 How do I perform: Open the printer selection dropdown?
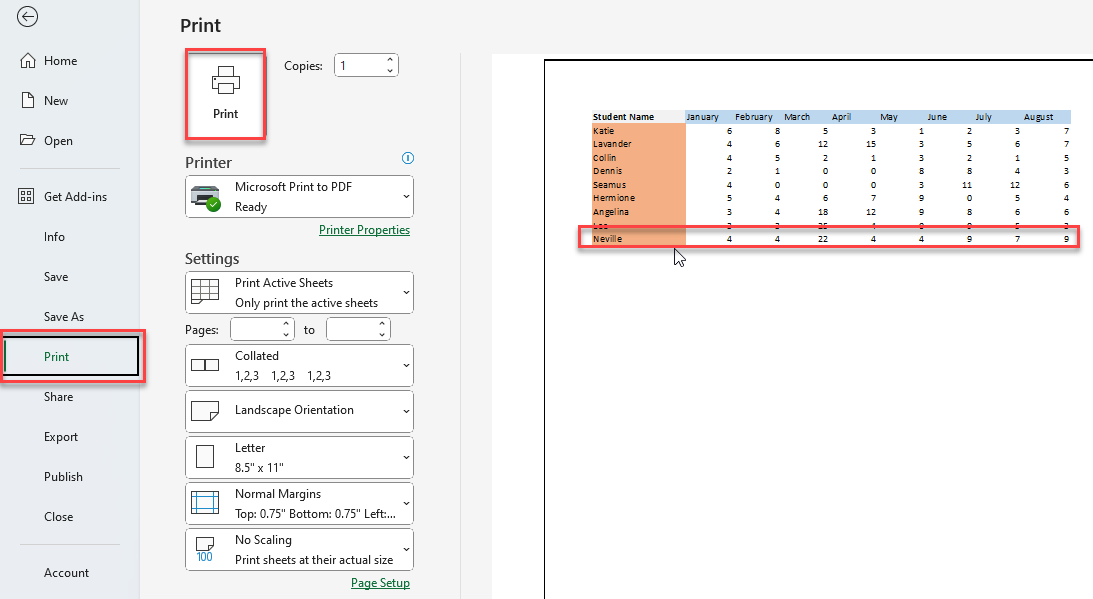(x=299, y=197)
